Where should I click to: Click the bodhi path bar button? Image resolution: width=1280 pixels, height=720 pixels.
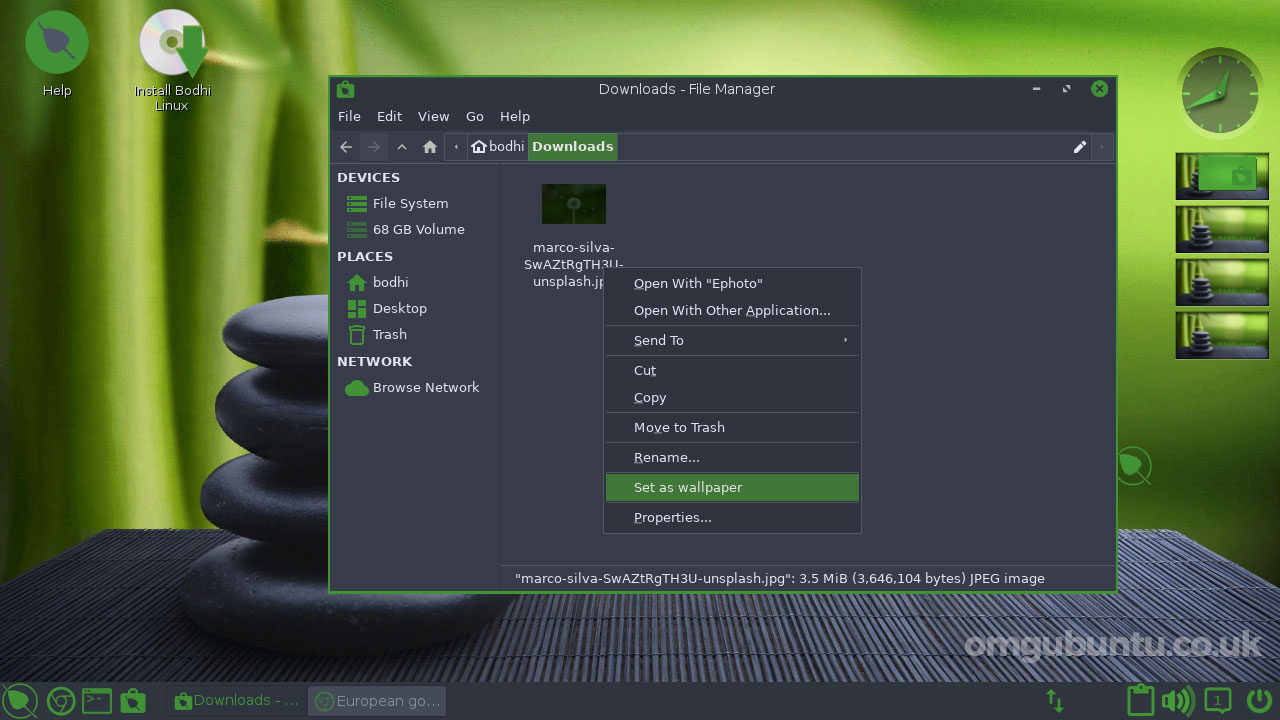point(498,147)
